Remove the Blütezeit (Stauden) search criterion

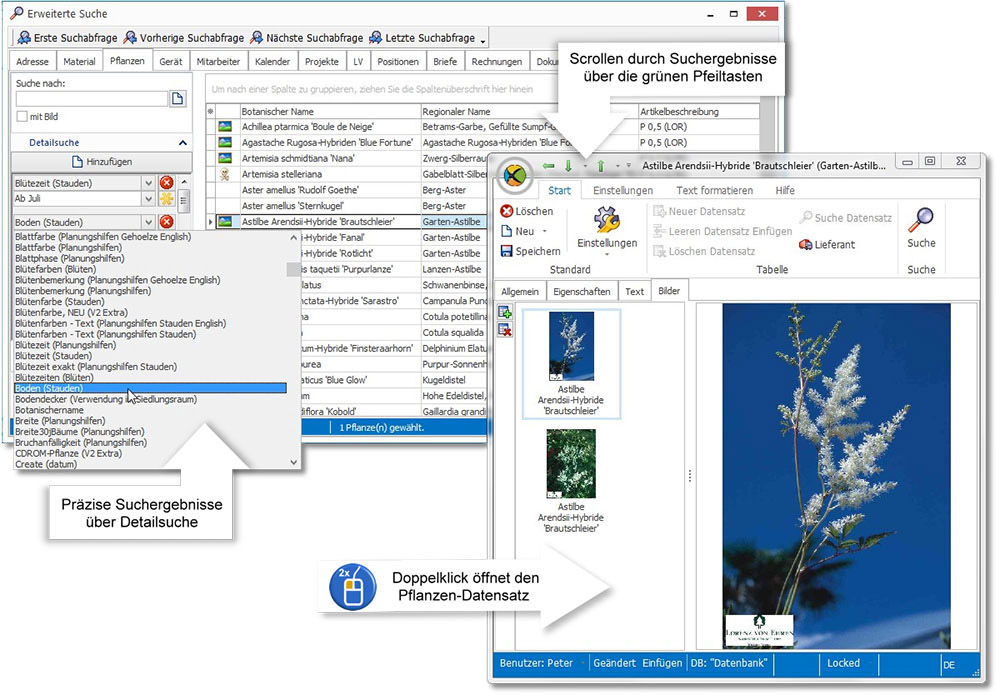point(166,183)
